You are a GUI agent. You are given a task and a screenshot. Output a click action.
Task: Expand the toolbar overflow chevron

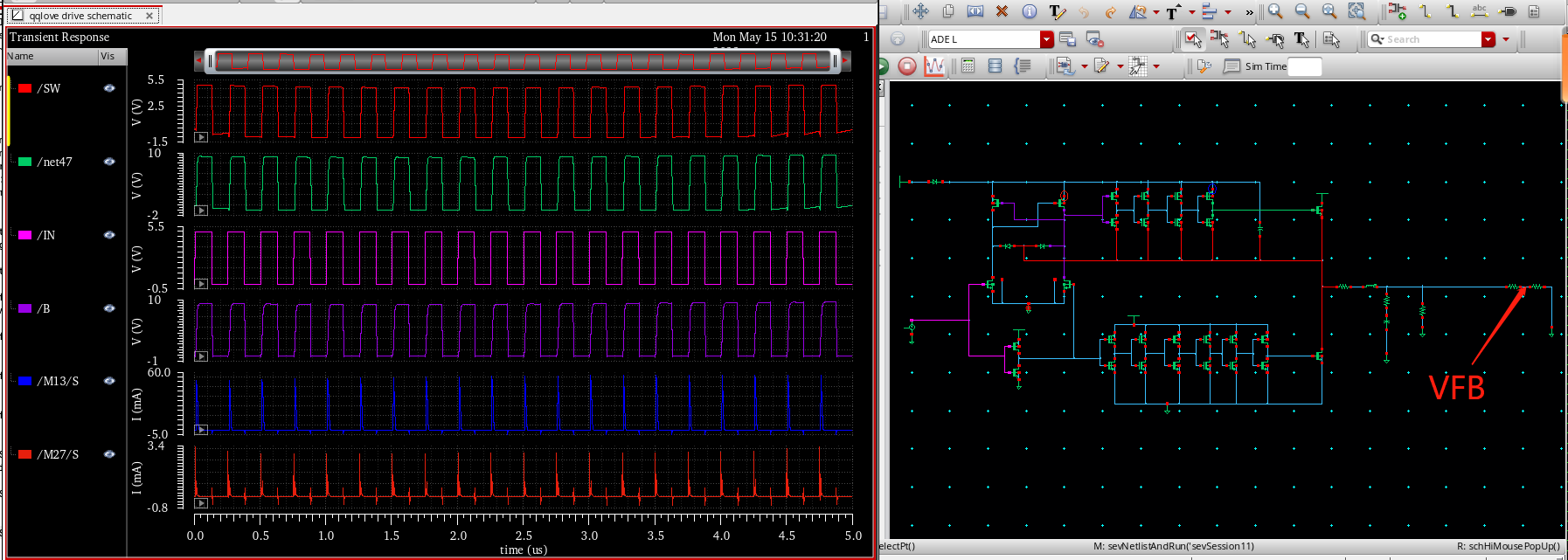1249,12
